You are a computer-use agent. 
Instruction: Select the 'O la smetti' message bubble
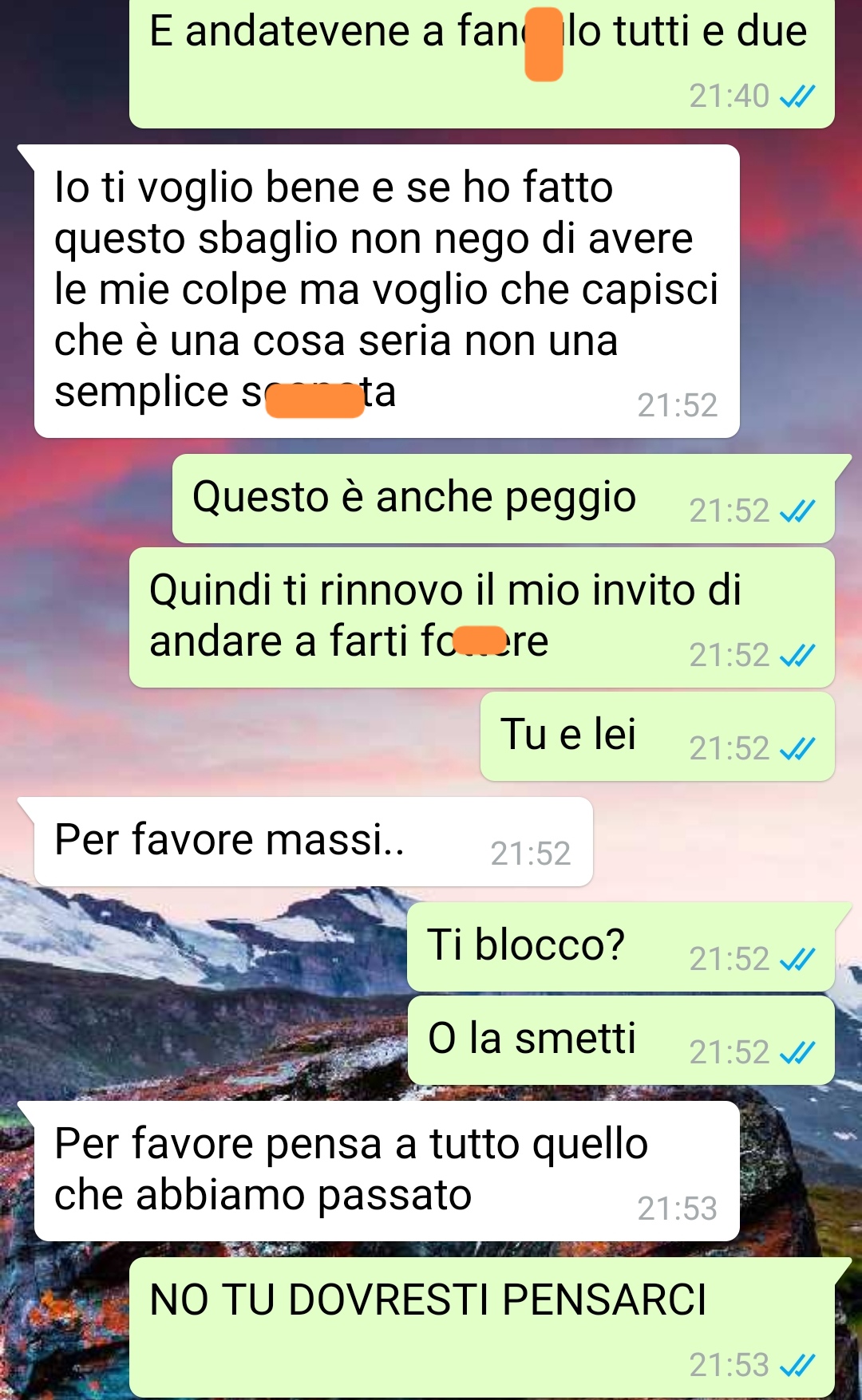[621, 1040]
